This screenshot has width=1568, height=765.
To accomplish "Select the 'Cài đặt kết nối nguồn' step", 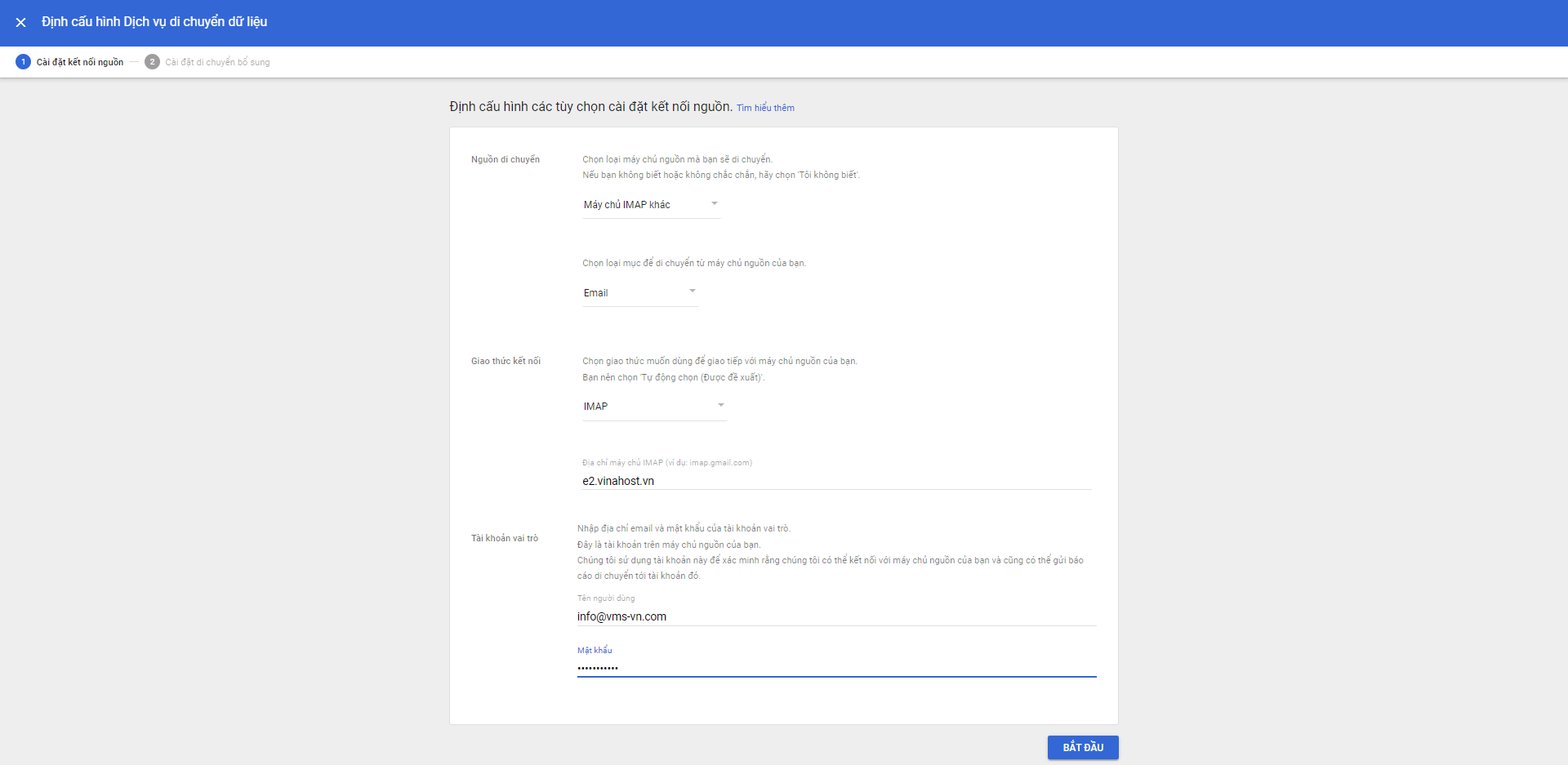I will coord(80,62).
